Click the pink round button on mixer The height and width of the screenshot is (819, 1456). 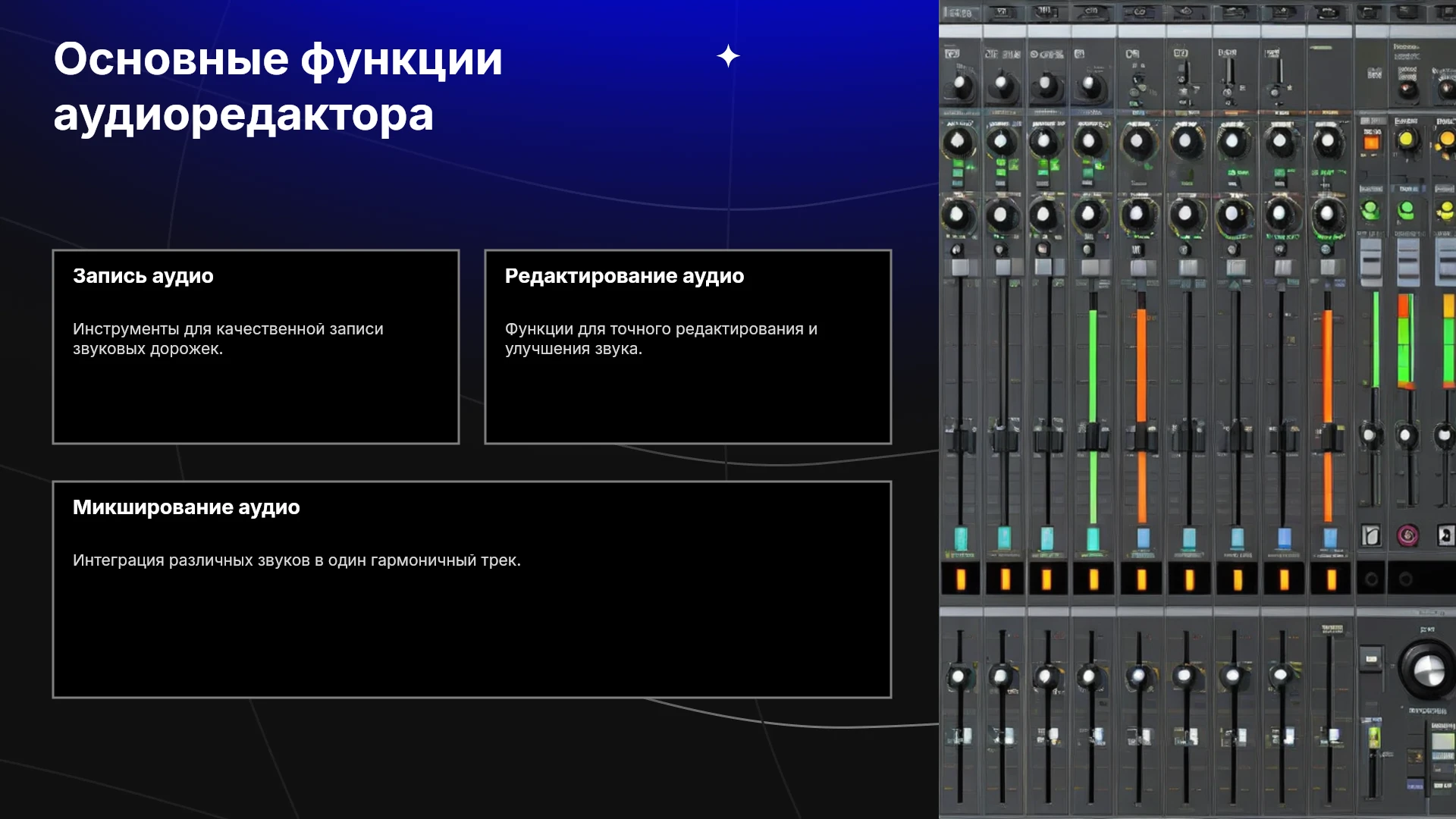[1407, 535]
